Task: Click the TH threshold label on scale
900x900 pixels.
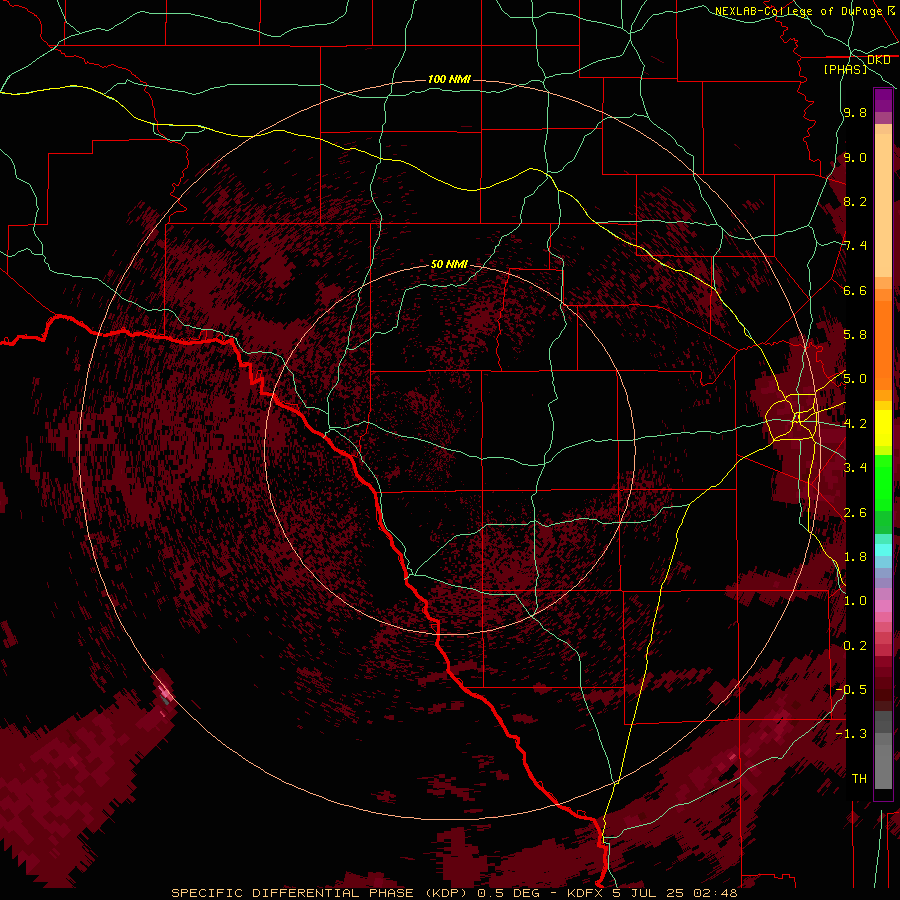Action: [859, 778]
